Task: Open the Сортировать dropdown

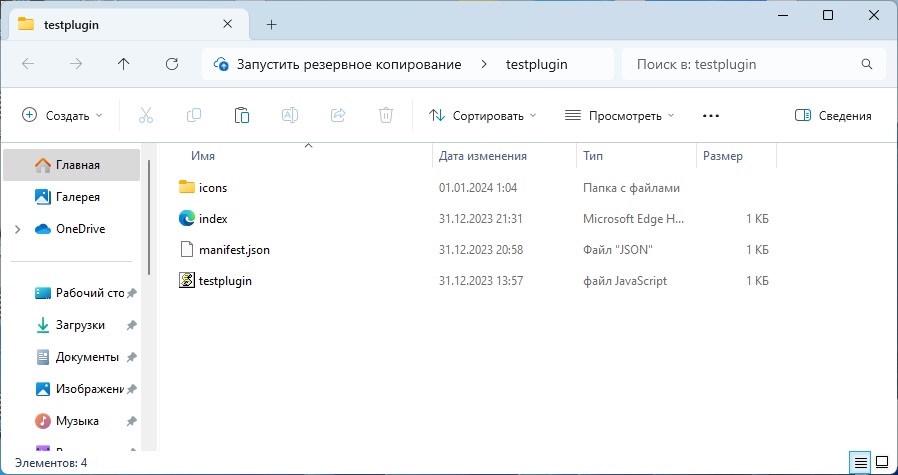Action: tap(483, 116)
